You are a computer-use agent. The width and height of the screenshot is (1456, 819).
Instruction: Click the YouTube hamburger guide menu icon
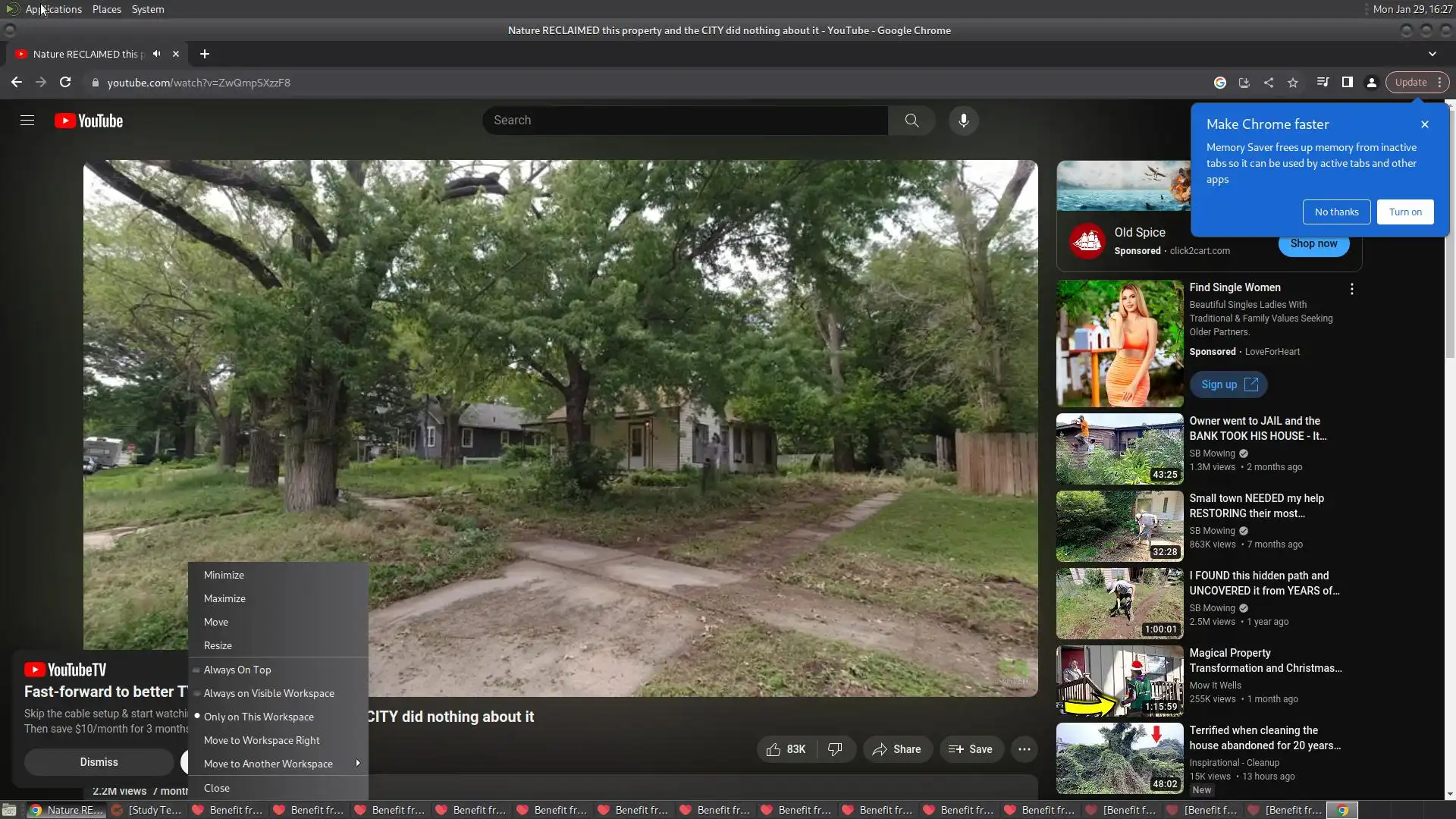(27, 121)
